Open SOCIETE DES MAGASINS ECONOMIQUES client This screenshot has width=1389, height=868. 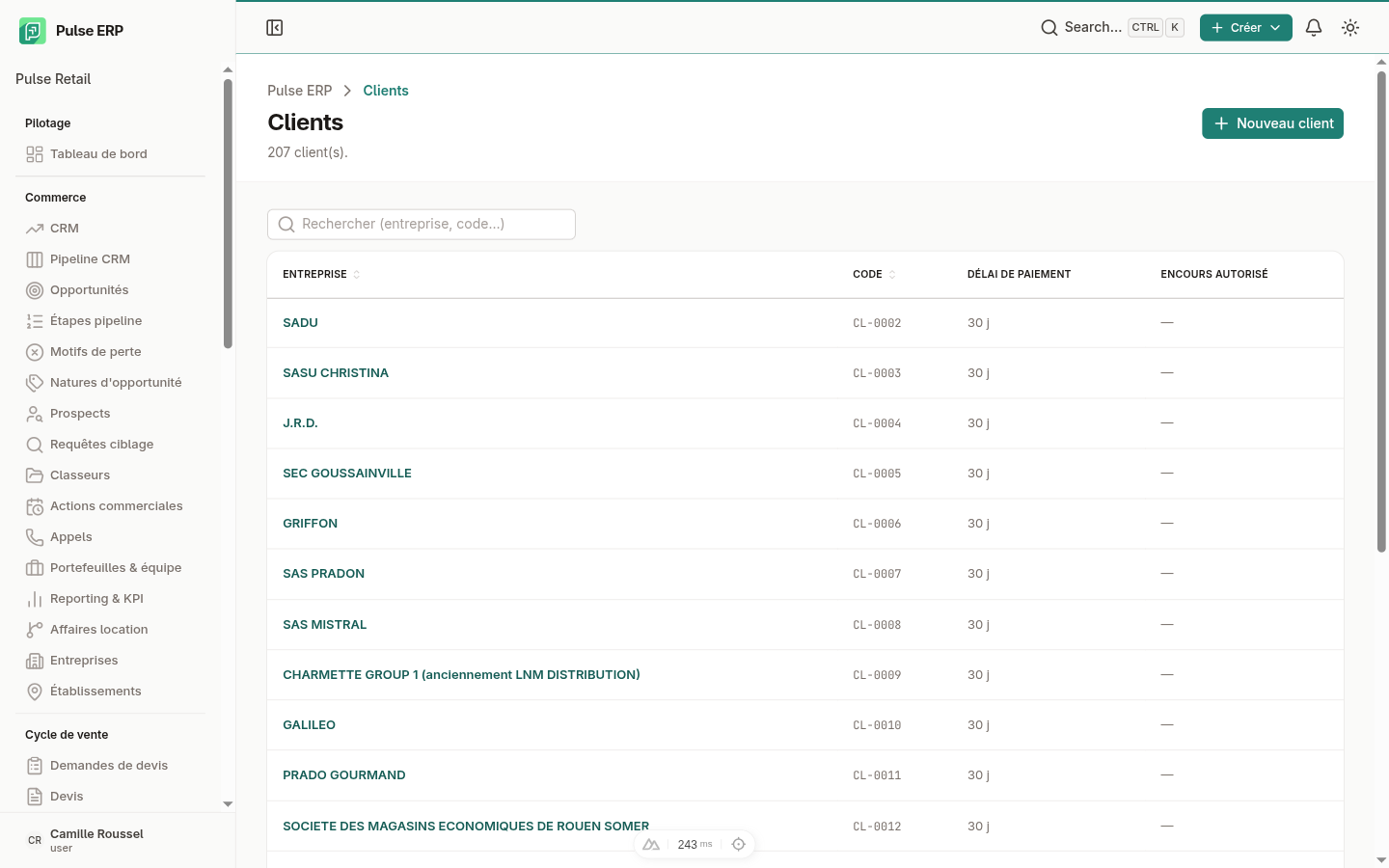[466, 827]
